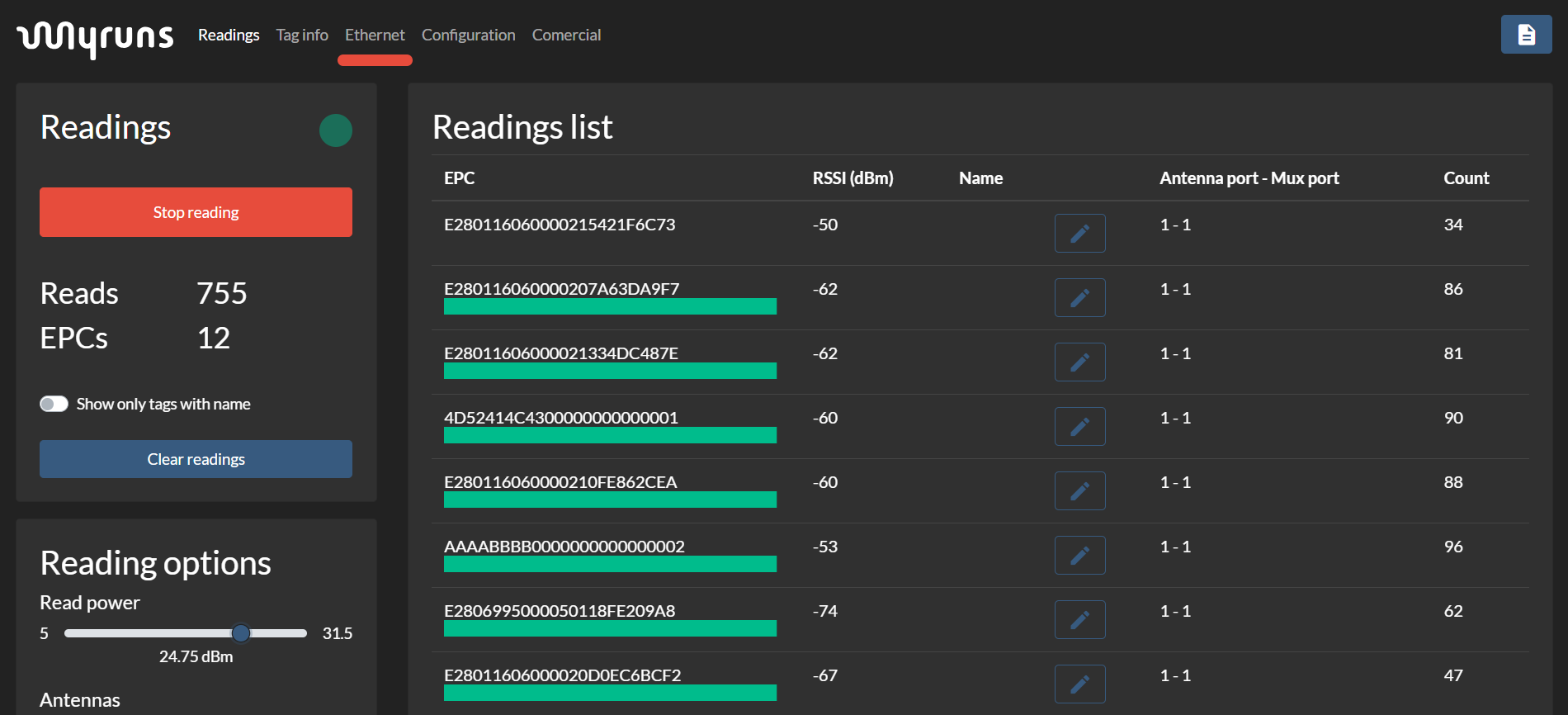Open the Readings tab
Image resolution: width=1568 pixels, height=715 pixels.
[229, 35]
